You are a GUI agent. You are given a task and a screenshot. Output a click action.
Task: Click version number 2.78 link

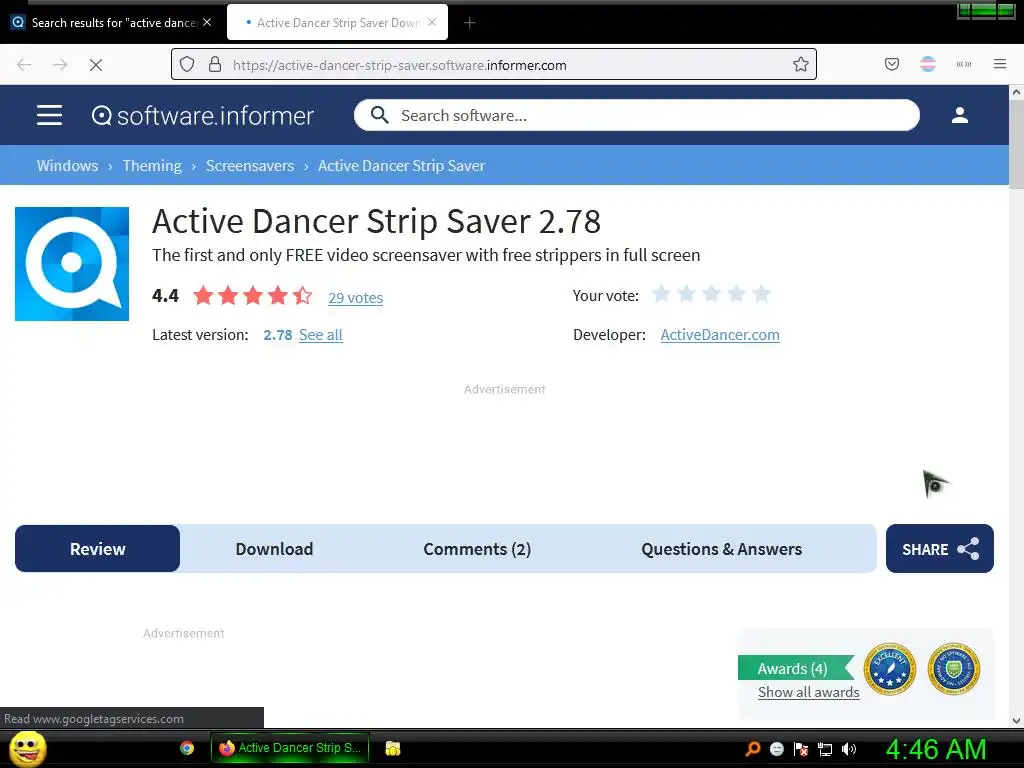pyautogui.click(x=278, y=335)
